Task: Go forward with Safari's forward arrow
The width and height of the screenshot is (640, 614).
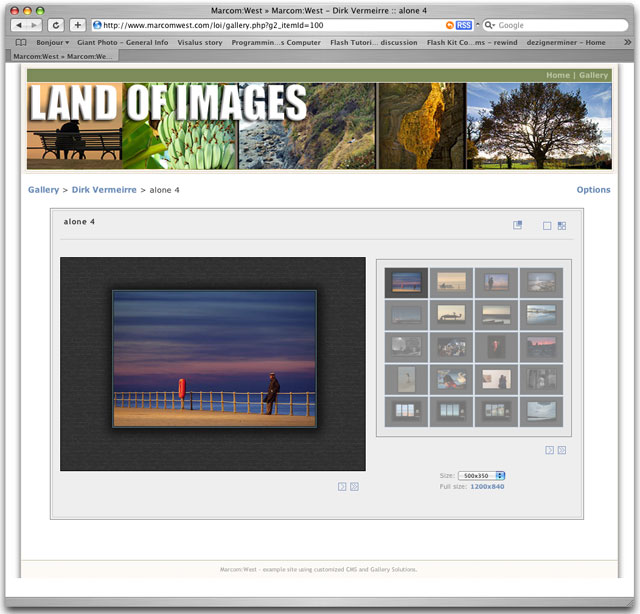Action: pos(34,25)
